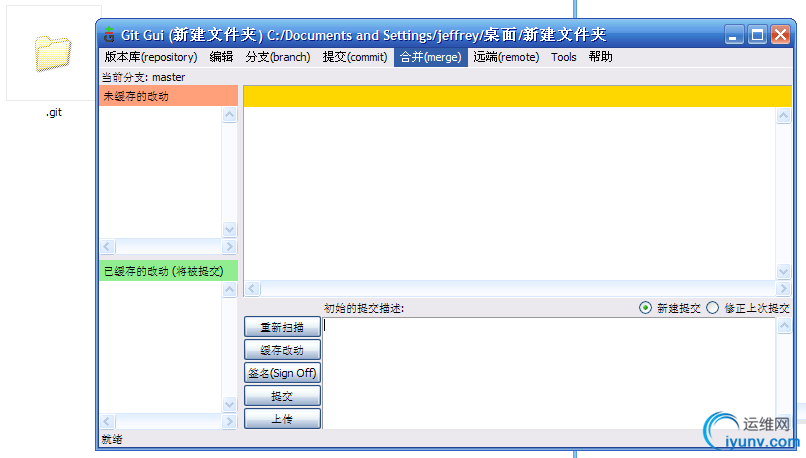This screenshot has width=806, height=458.
Task: Click the 提交 commit button
Action: (282, 396)
